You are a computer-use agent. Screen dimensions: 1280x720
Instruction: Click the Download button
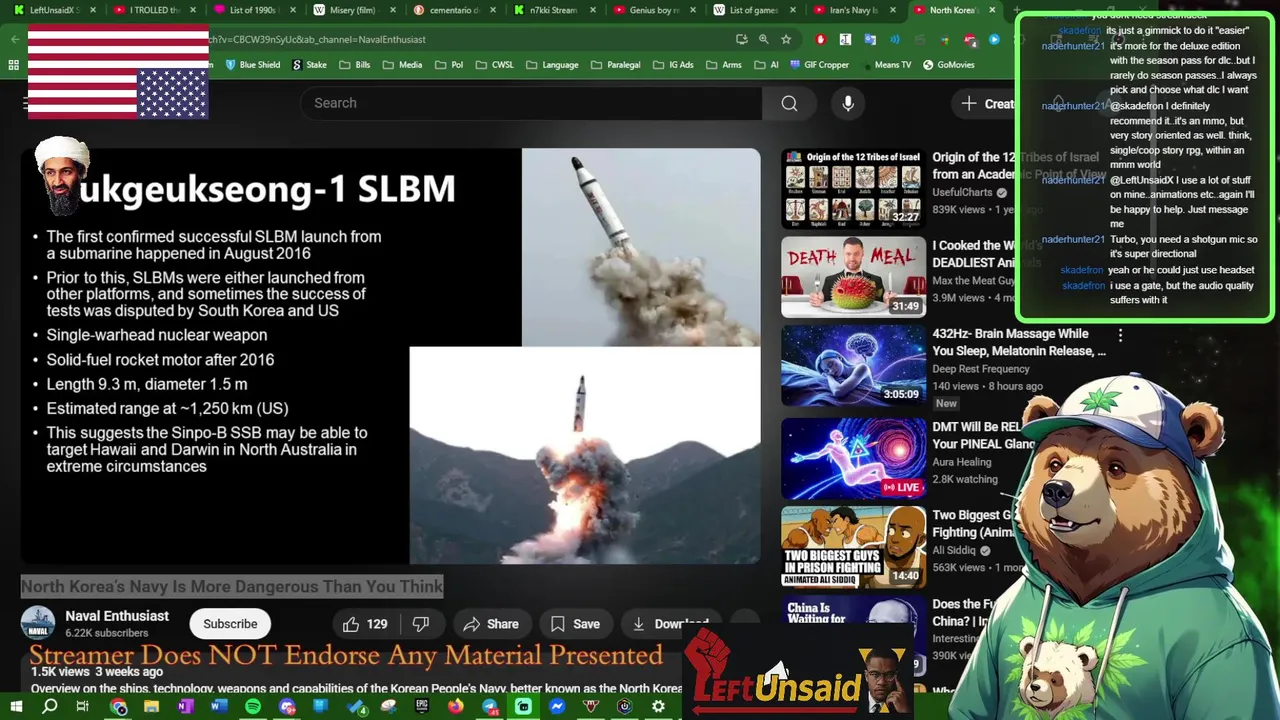[x=670, y=624]
